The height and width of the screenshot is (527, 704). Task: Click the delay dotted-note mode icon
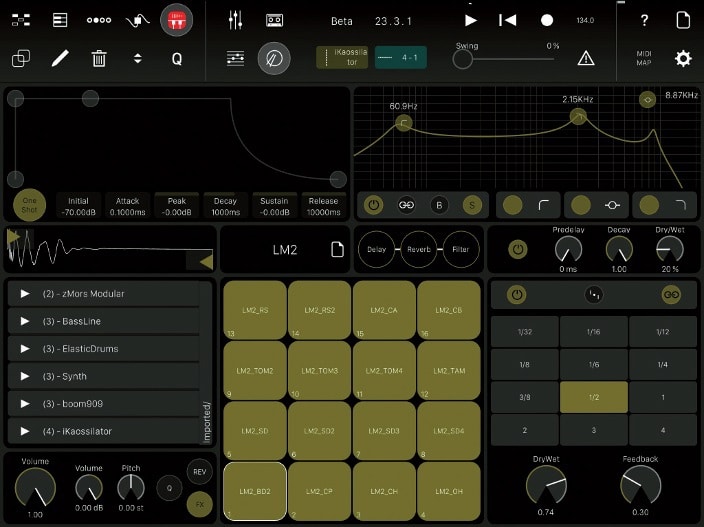(594, 295)
